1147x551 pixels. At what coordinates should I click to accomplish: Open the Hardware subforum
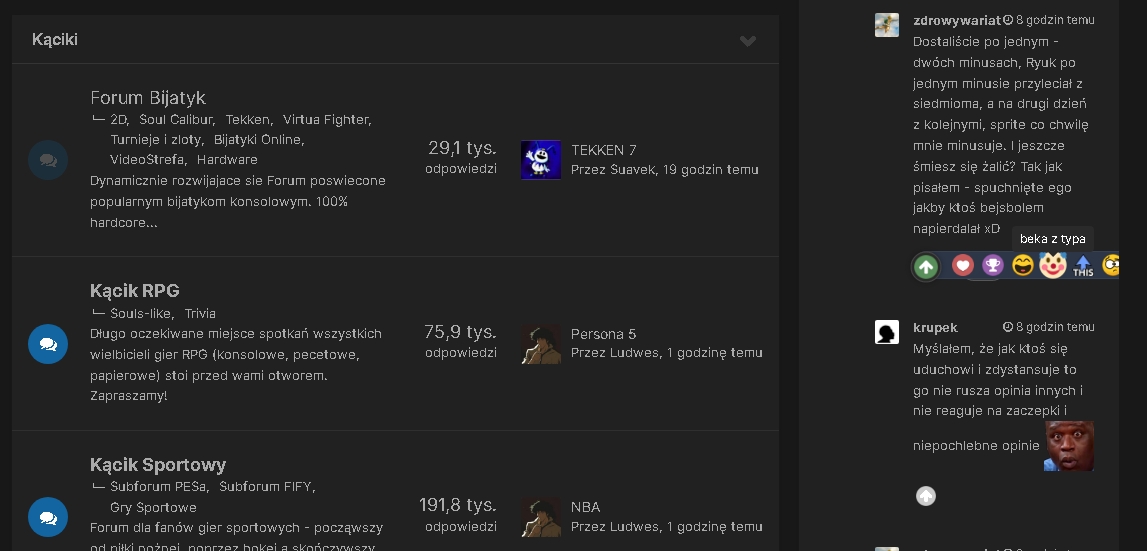tap(227, 159)
